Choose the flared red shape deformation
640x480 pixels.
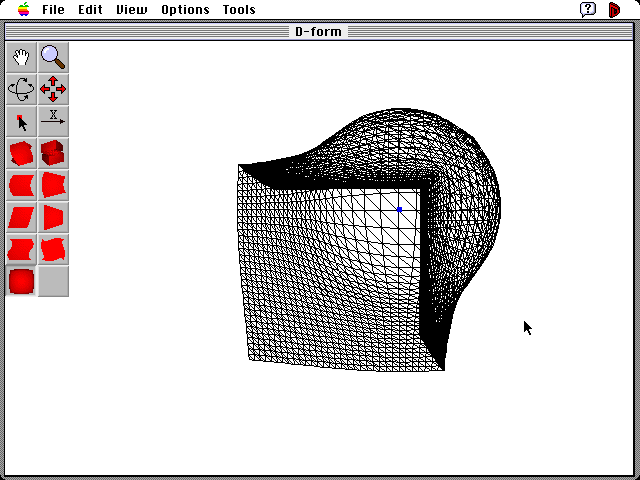(x=53, y=185)
